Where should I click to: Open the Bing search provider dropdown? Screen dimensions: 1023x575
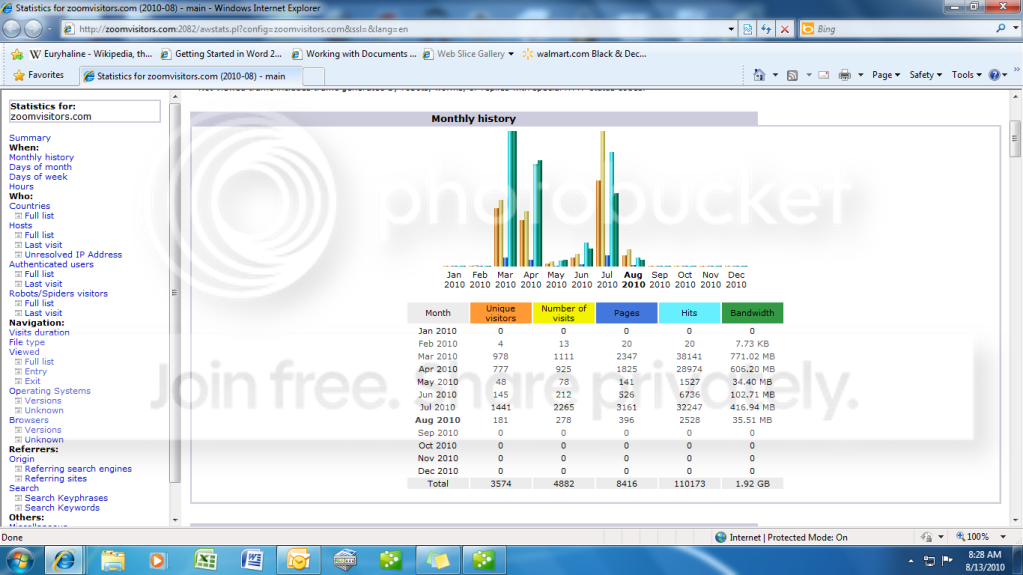pyautogui.click(x=1015, y=29)
